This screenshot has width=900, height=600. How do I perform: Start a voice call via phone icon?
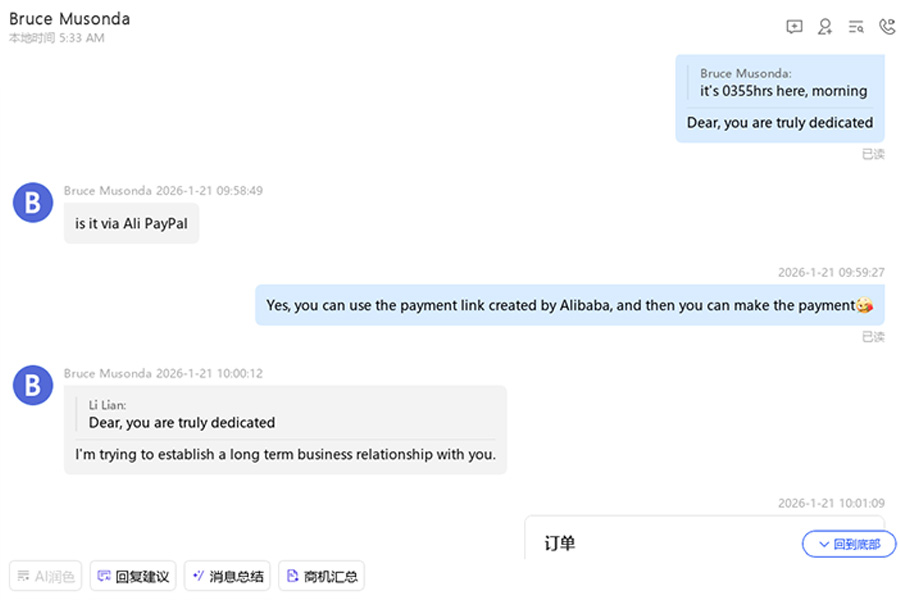(888, 26)
